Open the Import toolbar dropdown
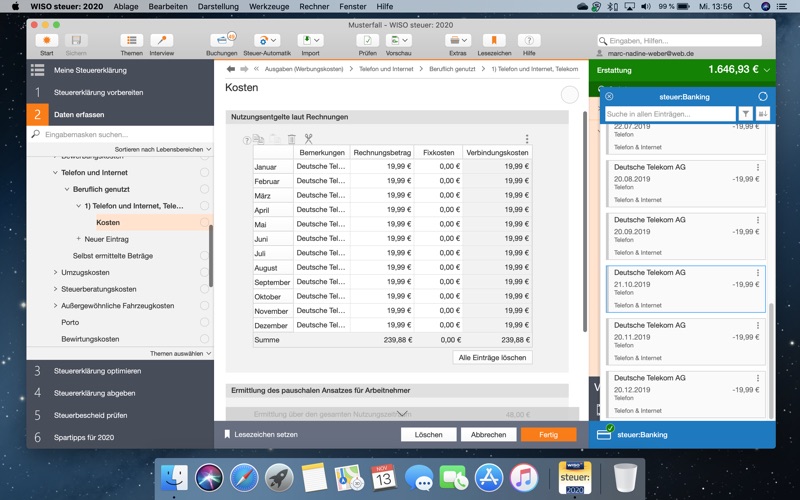Image resolution: width=800 pixels, height=500 pixels. coord(310,40)
